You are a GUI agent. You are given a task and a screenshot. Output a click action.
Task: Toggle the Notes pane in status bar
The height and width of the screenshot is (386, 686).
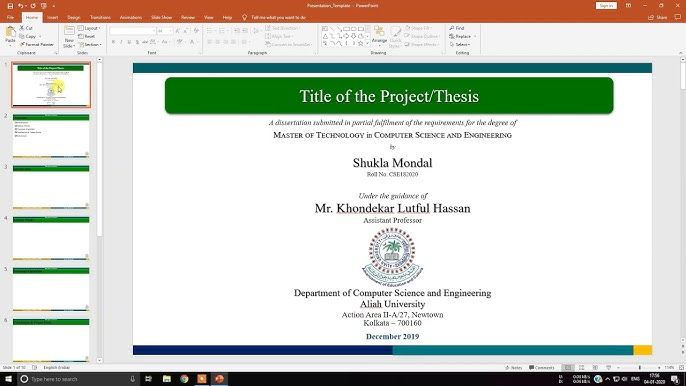point(514,368)
